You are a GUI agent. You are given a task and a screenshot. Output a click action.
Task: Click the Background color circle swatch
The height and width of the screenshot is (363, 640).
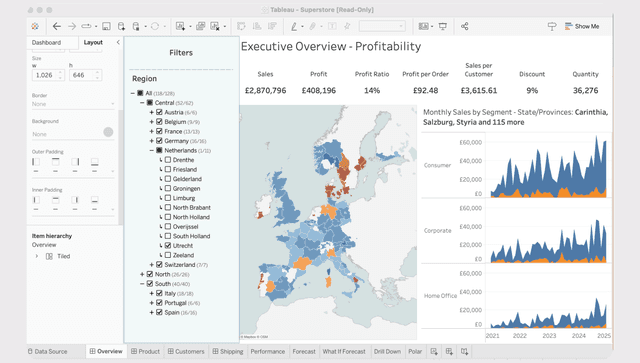(108, 132)
